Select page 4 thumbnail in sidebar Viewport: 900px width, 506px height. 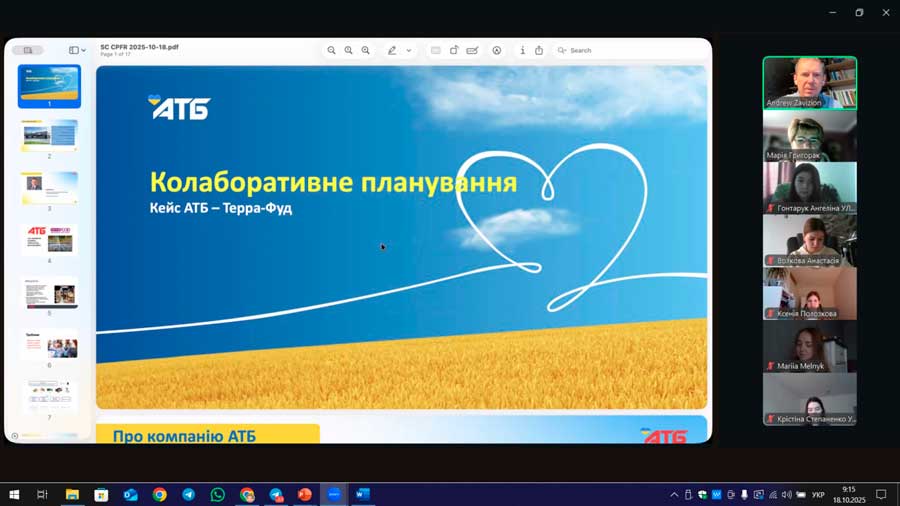click(49, 239)
